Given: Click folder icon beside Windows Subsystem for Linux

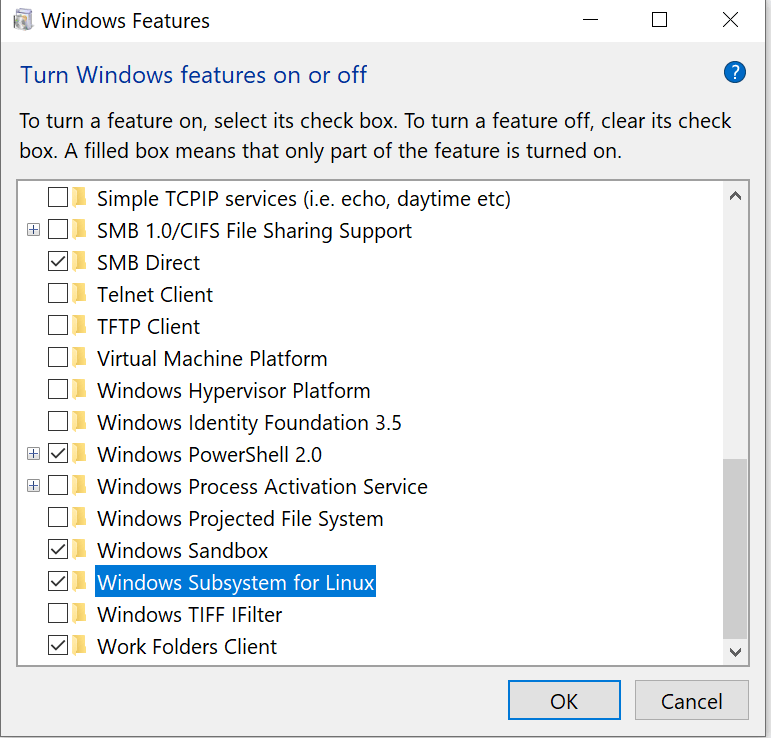Looking at the screenshot, I should coord(79,582).
